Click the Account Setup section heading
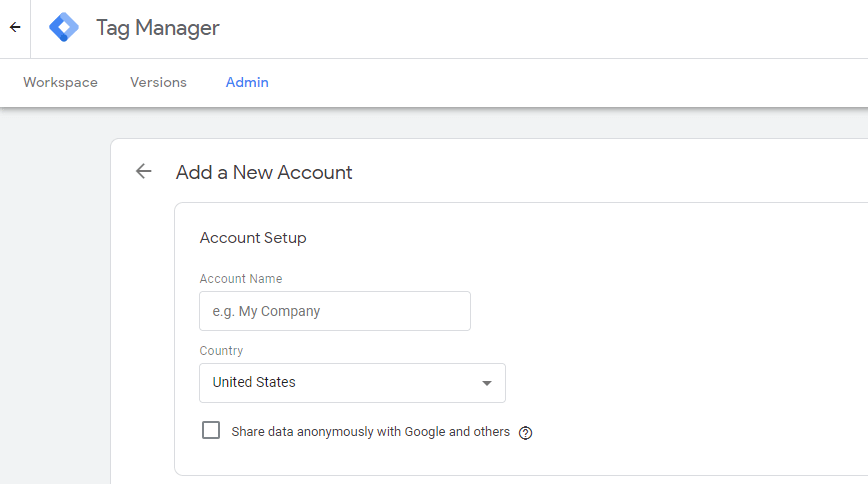The width and height of the screenshot is (868, 484). pos(253,238)
